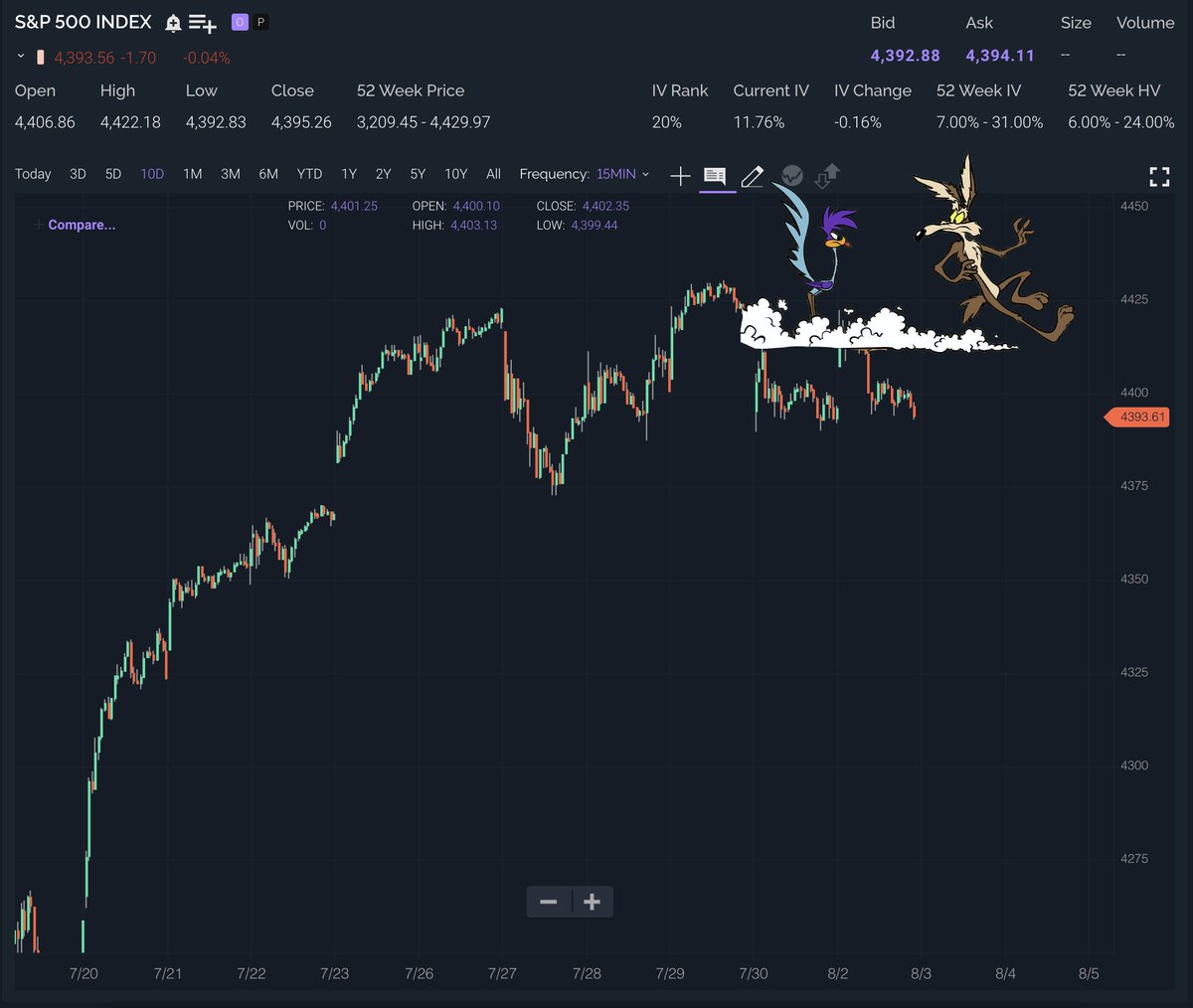
Task: Click the IV Change -0.16% value
Action: point(858,122)
